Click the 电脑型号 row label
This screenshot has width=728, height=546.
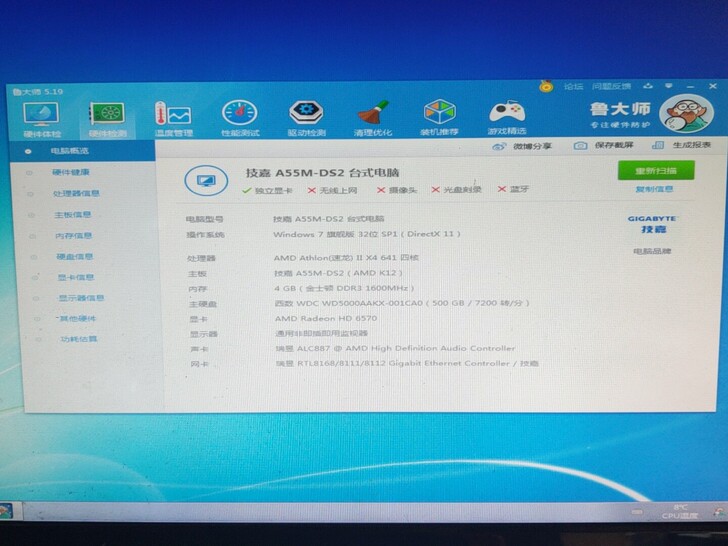pyautogui.click(x=204, y=219)
